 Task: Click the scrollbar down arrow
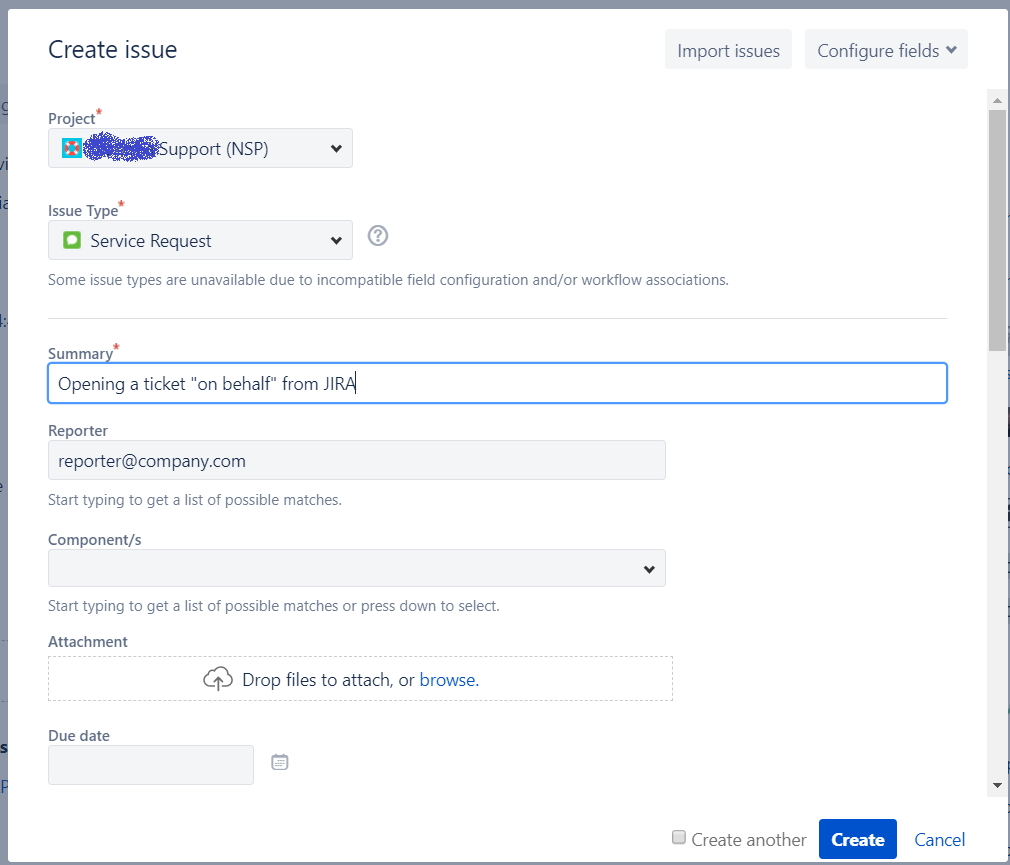coord(997,785)
